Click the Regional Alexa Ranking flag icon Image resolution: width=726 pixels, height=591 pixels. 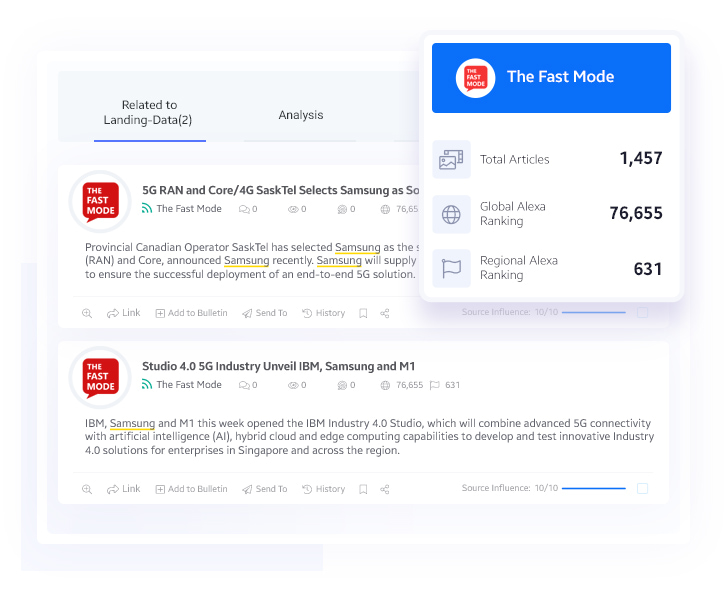pos(451,268)
